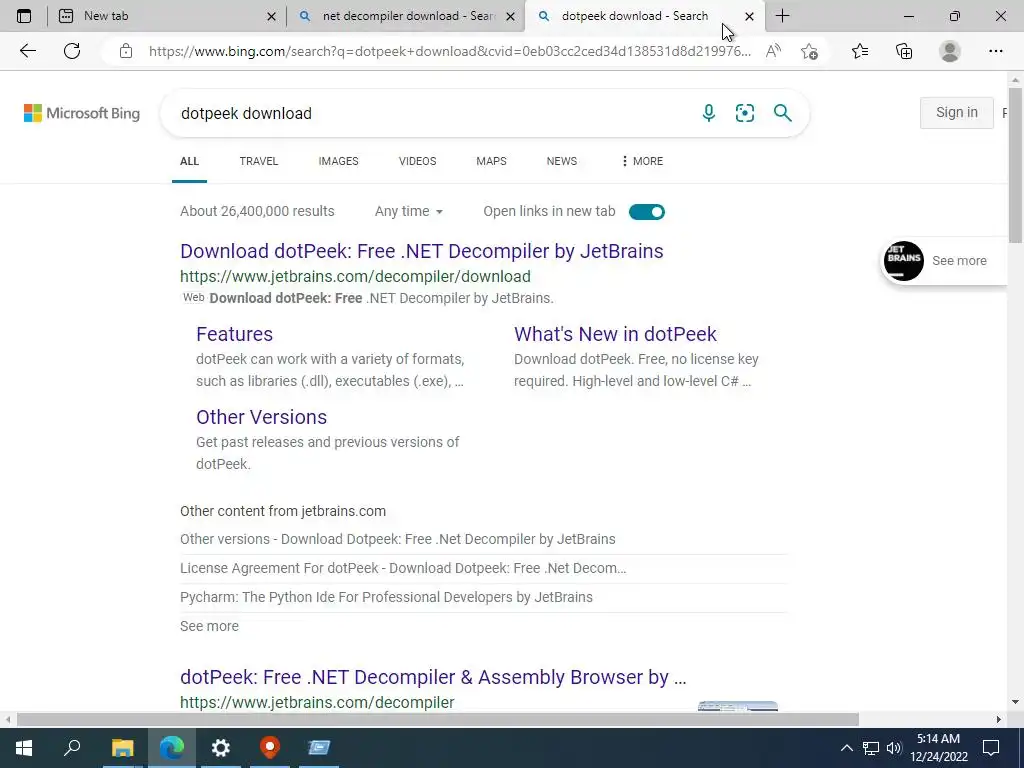Open What's New in dotPeek link

tap(615, 334)
